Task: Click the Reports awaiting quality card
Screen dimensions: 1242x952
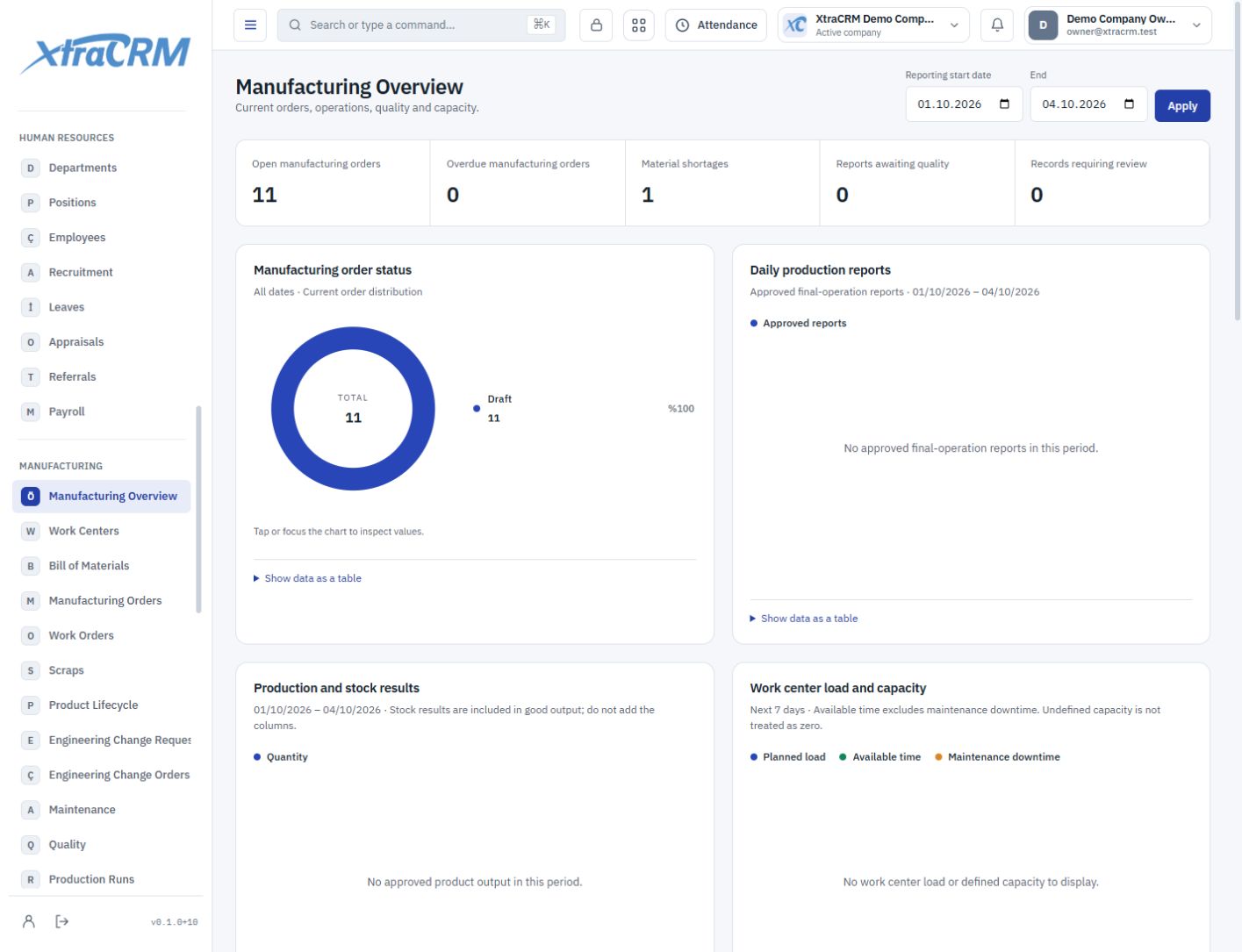Action: pos(917,183)
